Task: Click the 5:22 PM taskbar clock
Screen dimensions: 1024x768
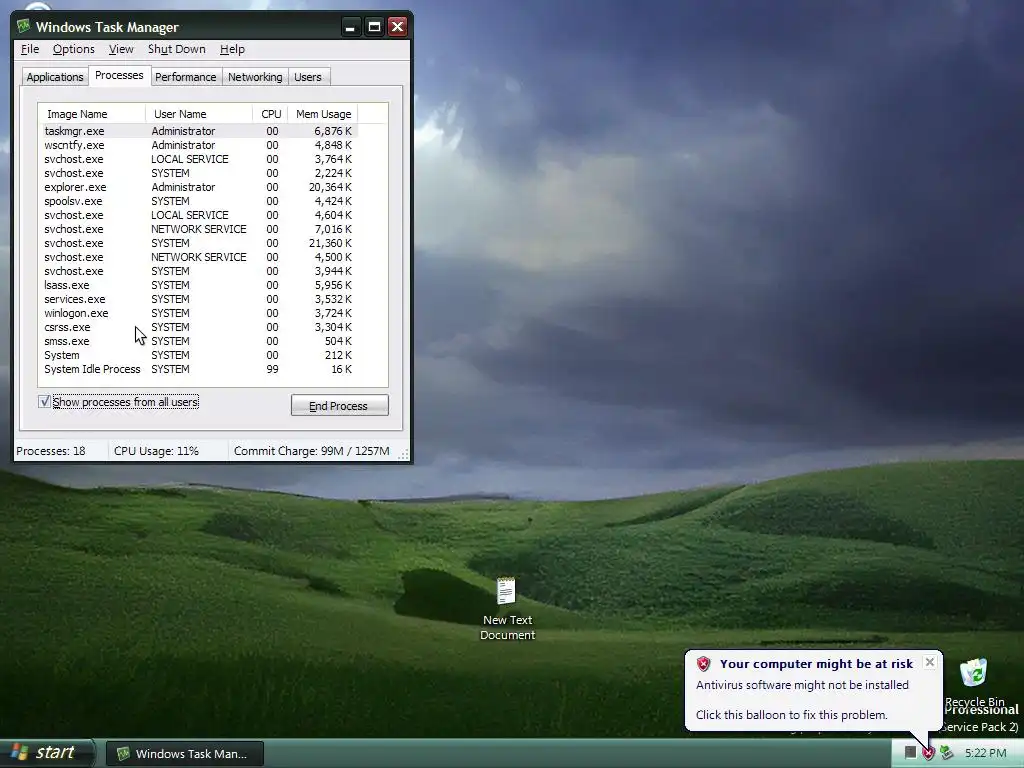Action: point(985,753)
